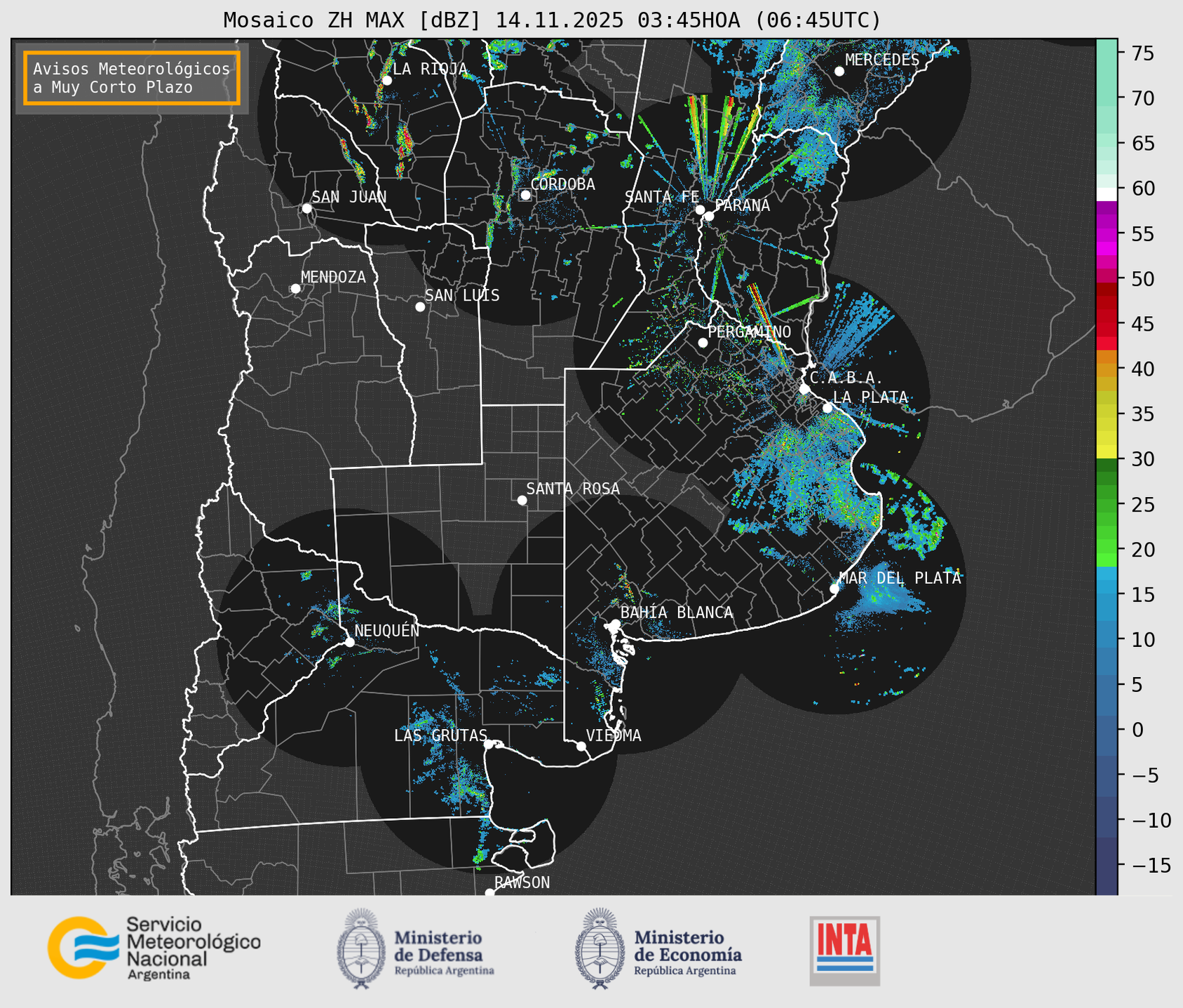Click the Bahía Blanca city label
Viewport: 1183px width, 1008px height.
[x=676, y=613]
